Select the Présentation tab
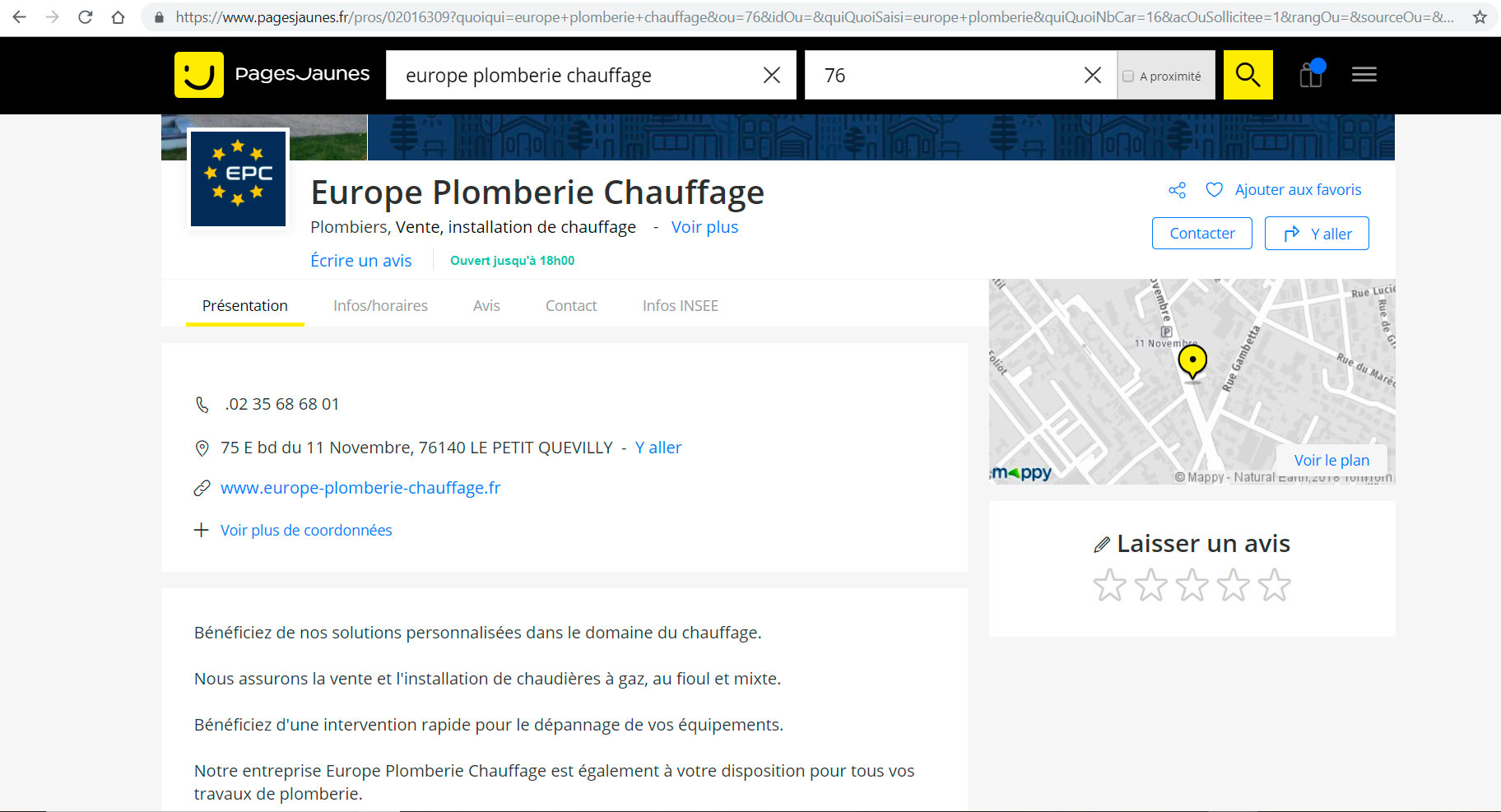This screenshot has height=812, width=1501. click(x=244, y=305)
